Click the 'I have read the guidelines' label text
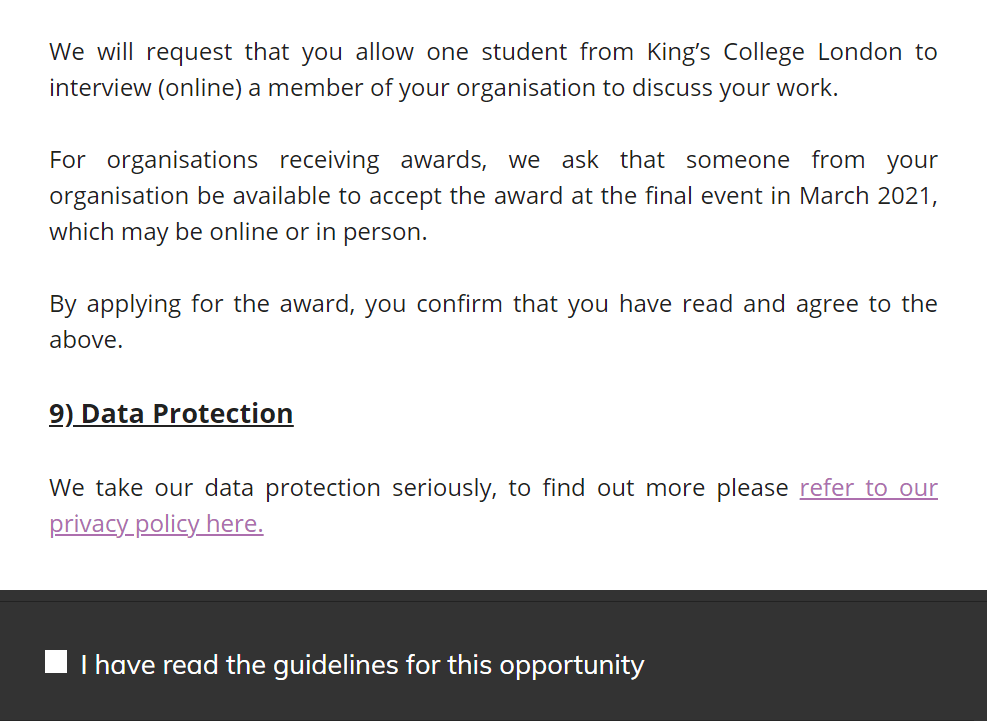Viewport: 987px width, 721px height. pyautogui.click(x=363, y=665)
